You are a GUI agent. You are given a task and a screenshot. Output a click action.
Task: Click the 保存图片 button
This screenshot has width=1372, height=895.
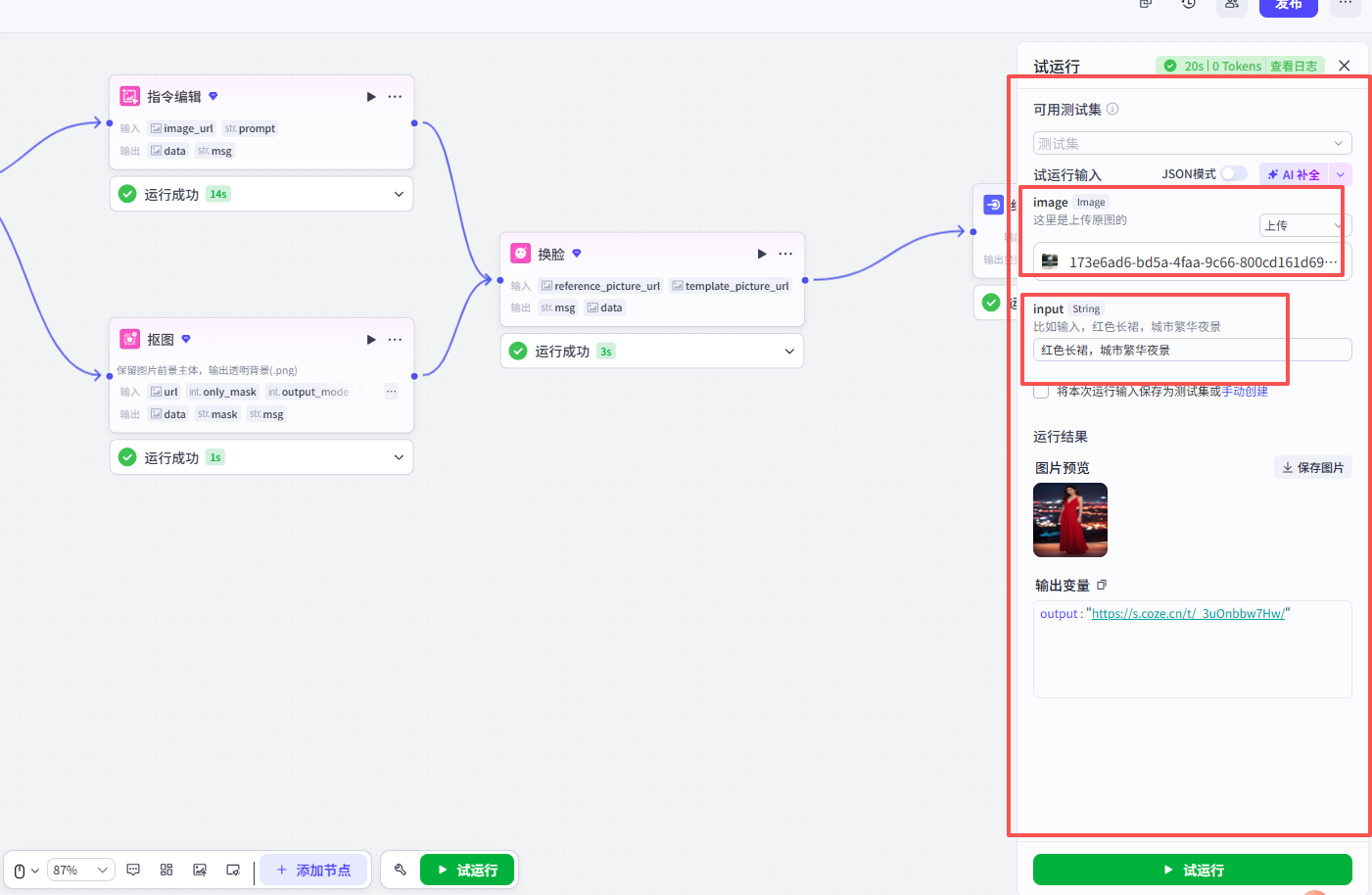[1312, 467]
